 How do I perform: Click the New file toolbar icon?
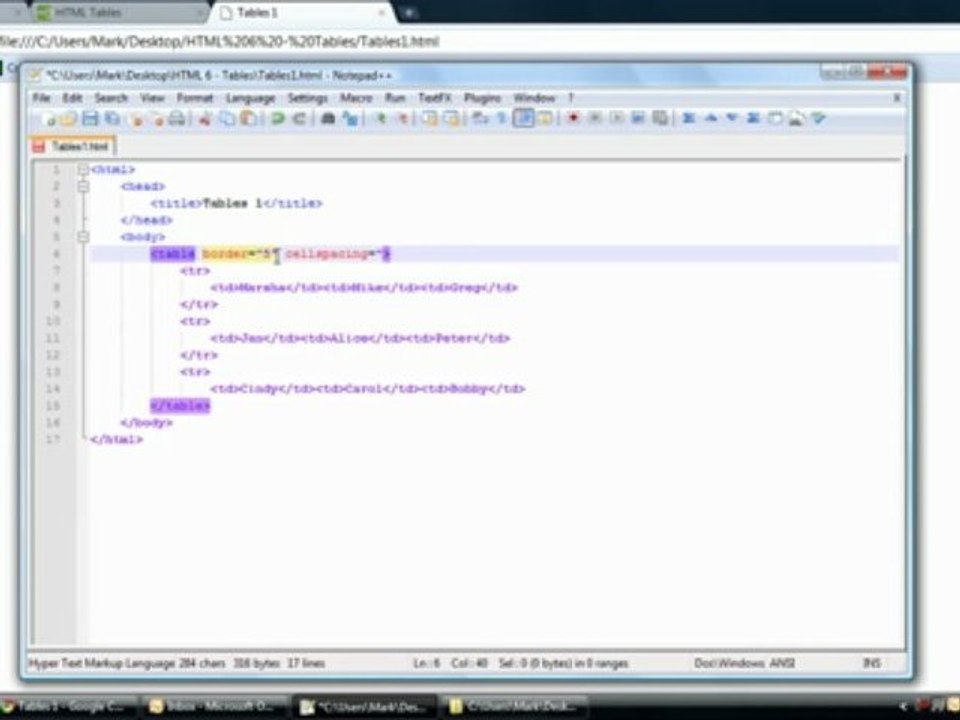pyautogui.click(x=49, y=118)
